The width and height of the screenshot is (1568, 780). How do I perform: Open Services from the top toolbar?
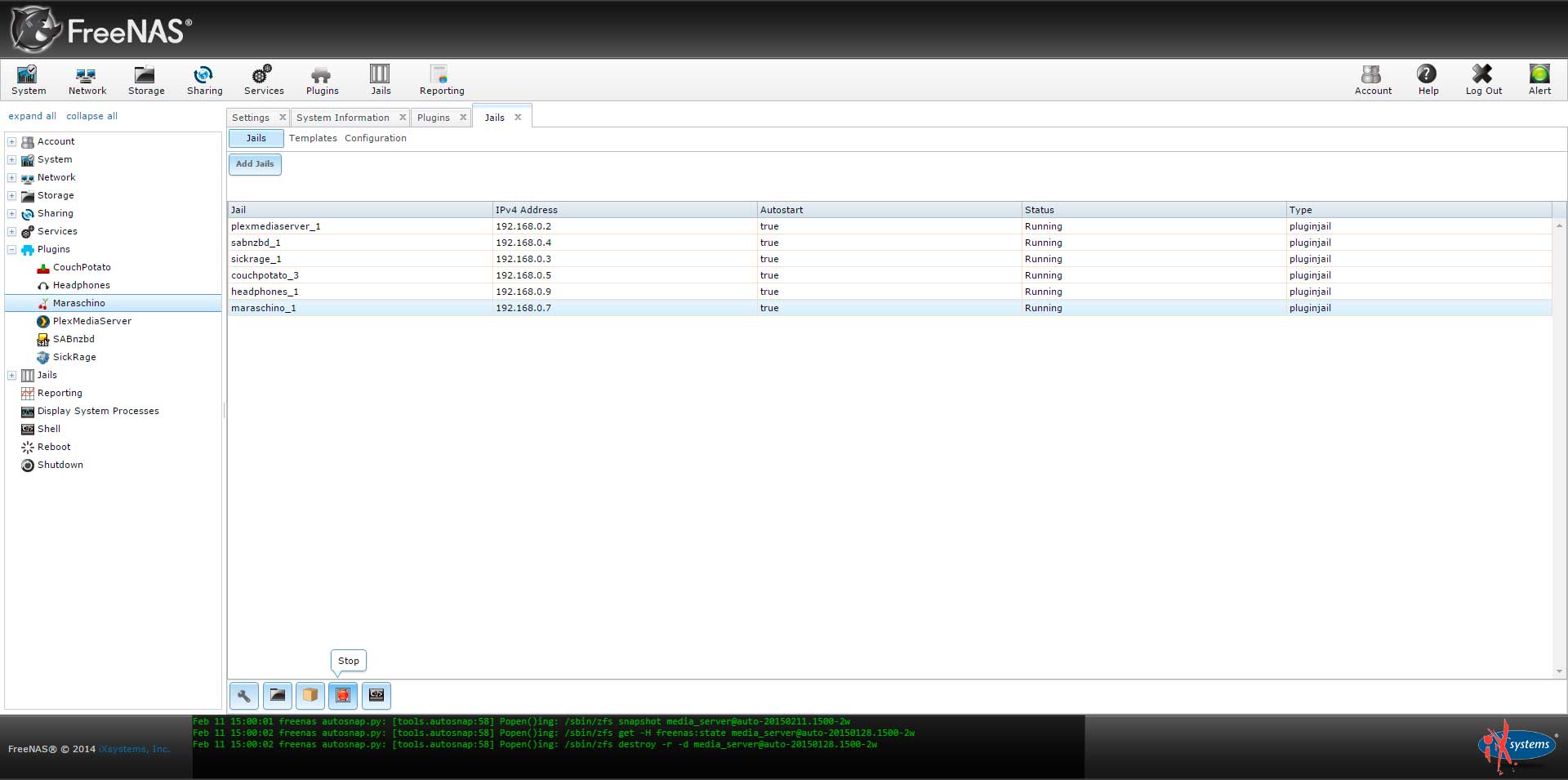[x=264, y=80]
